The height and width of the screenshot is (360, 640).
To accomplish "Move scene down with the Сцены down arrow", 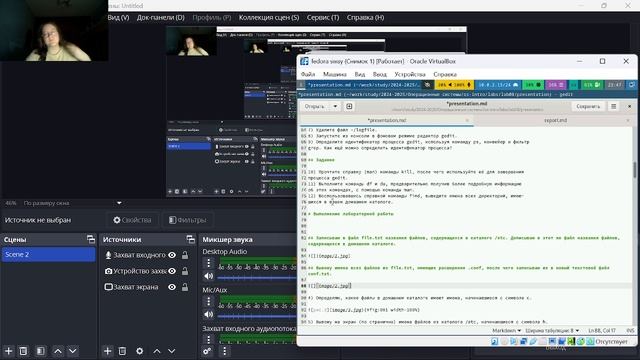I will (73, 351).
